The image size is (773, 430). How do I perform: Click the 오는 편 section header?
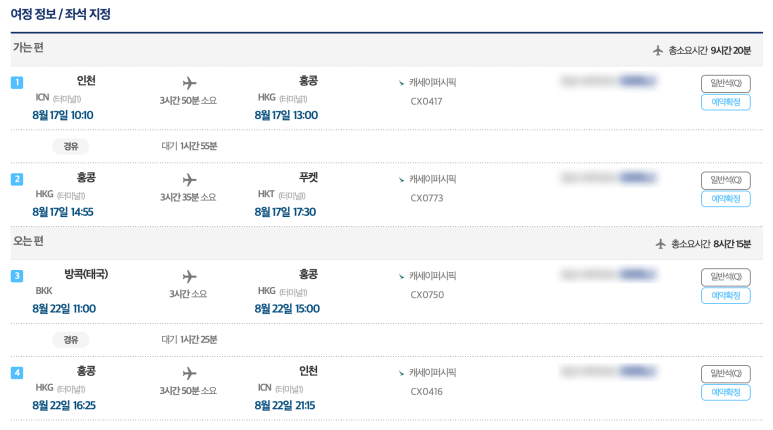28,241
